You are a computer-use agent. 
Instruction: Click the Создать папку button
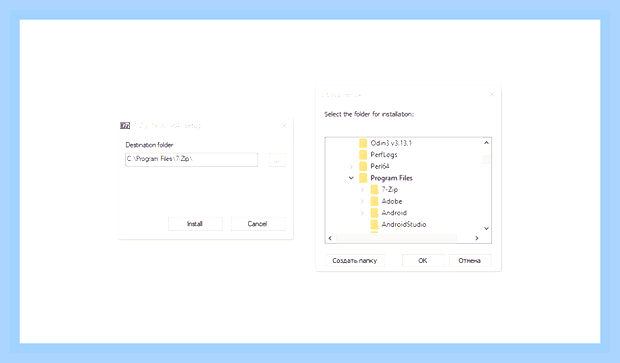[355, 261]
